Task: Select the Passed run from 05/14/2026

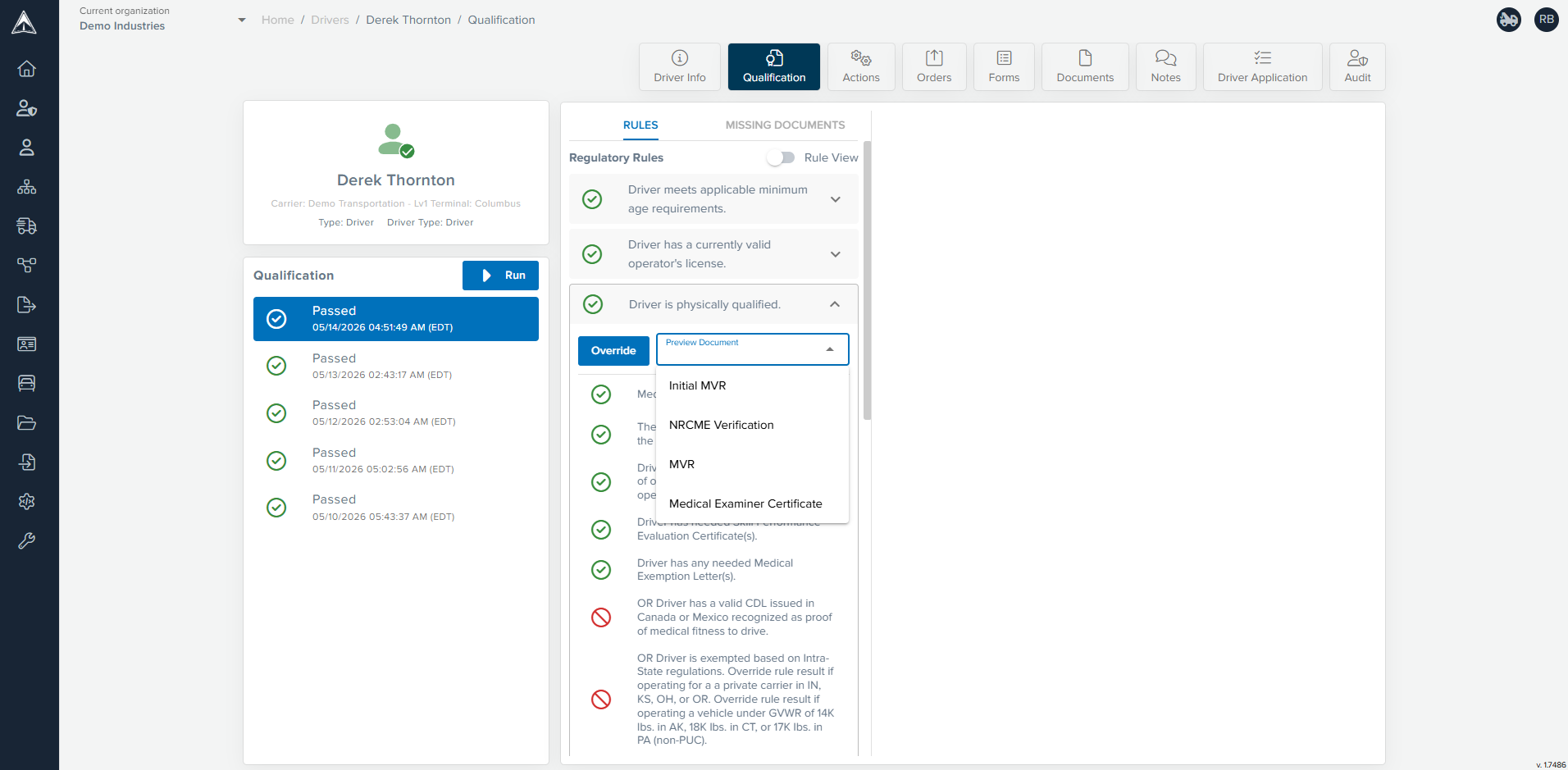Action: (x=396, y=319)
